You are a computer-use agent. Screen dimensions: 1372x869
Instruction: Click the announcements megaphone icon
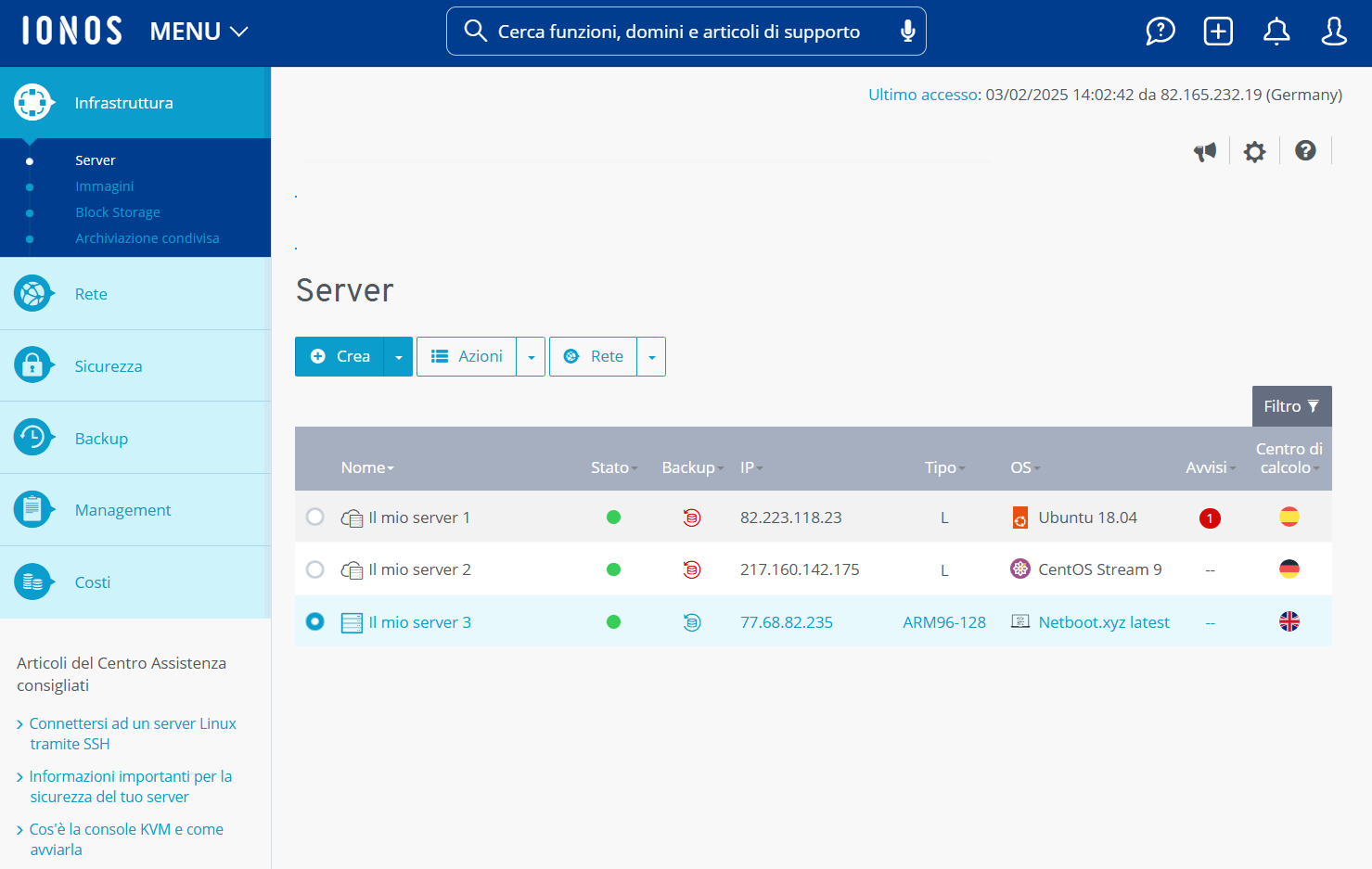click(1205, 151)
